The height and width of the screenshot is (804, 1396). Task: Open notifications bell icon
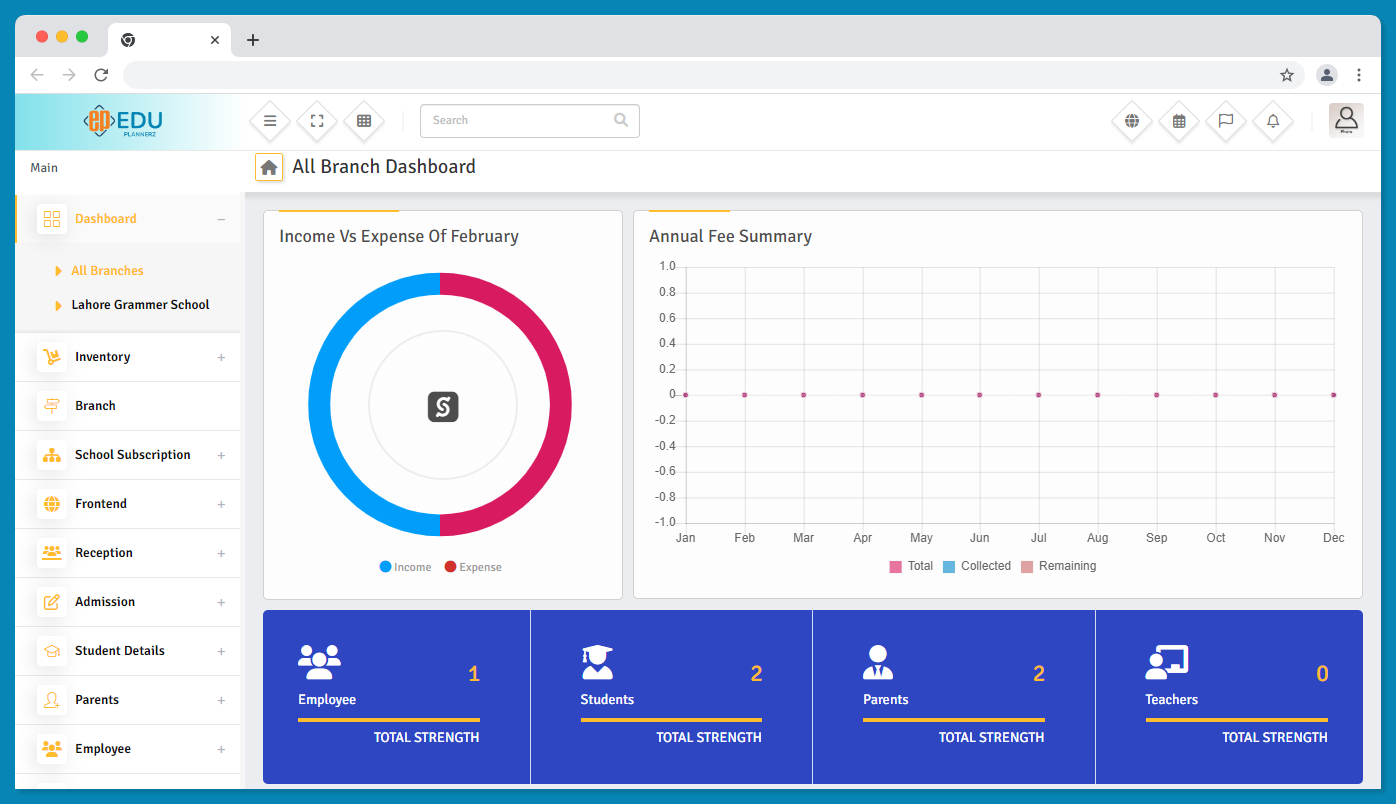click(x=1273, y=121)
